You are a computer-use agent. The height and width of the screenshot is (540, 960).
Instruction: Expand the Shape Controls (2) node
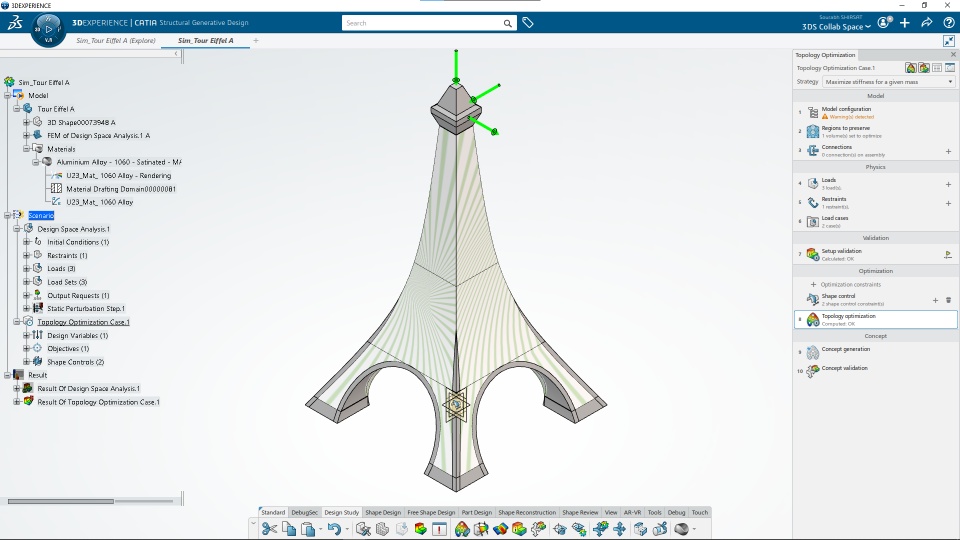(x=26, y=362)
